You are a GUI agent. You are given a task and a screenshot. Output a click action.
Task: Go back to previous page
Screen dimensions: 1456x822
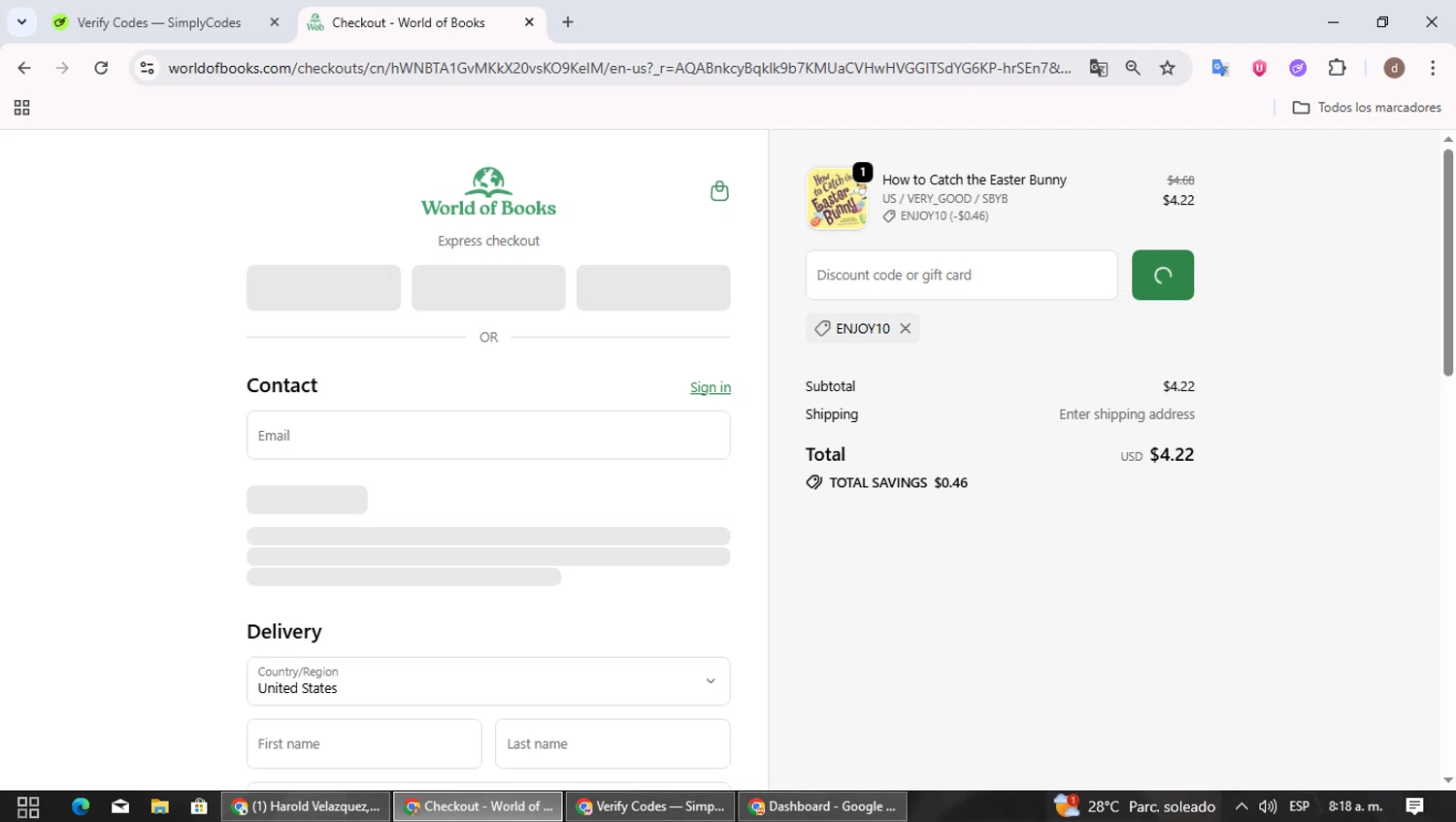click(24, 68)
